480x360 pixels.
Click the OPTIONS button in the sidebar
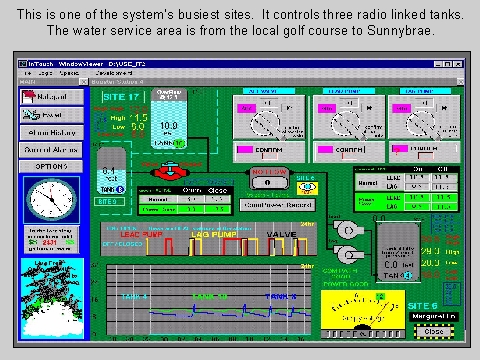point(51,166)
